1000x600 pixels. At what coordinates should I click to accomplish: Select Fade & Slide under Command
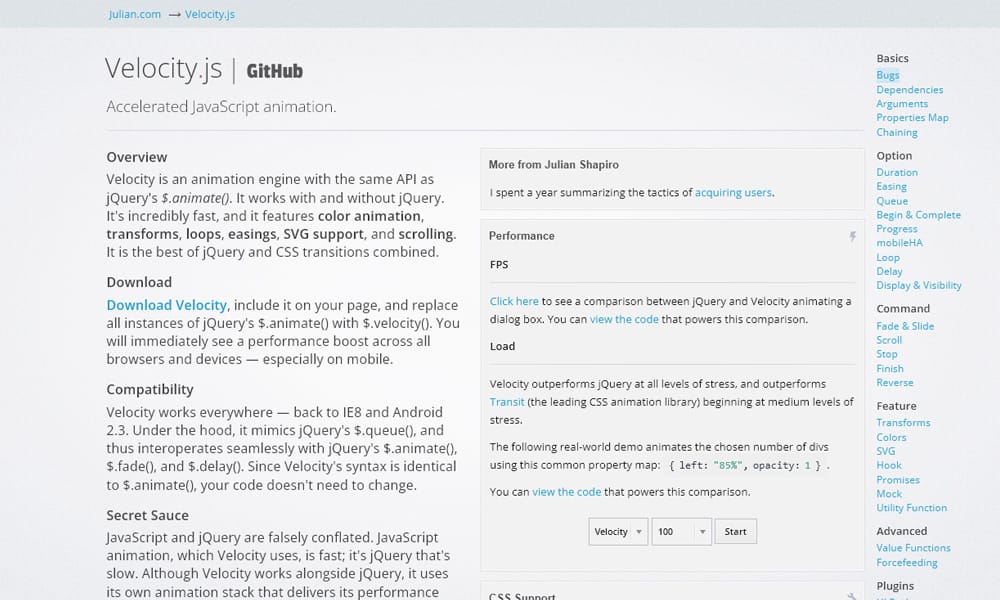click(906, 325)
